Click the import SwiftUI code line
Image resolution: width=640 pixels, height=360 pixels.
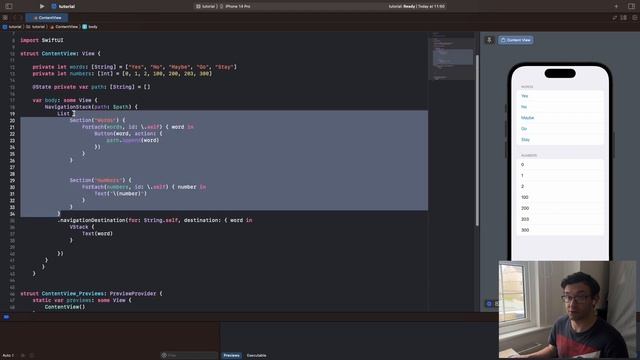click(42, 40)
